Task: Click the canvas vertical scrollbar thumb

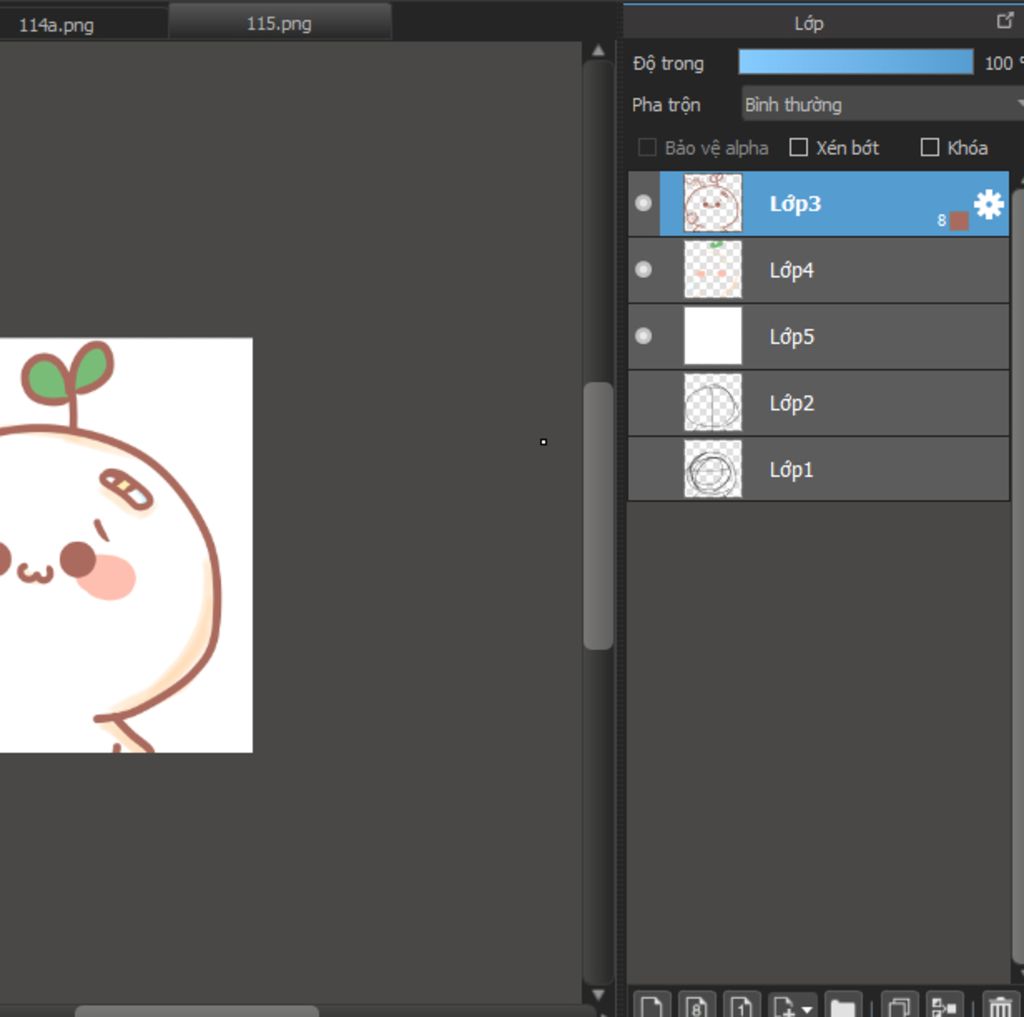Action: tap(598, 516)
